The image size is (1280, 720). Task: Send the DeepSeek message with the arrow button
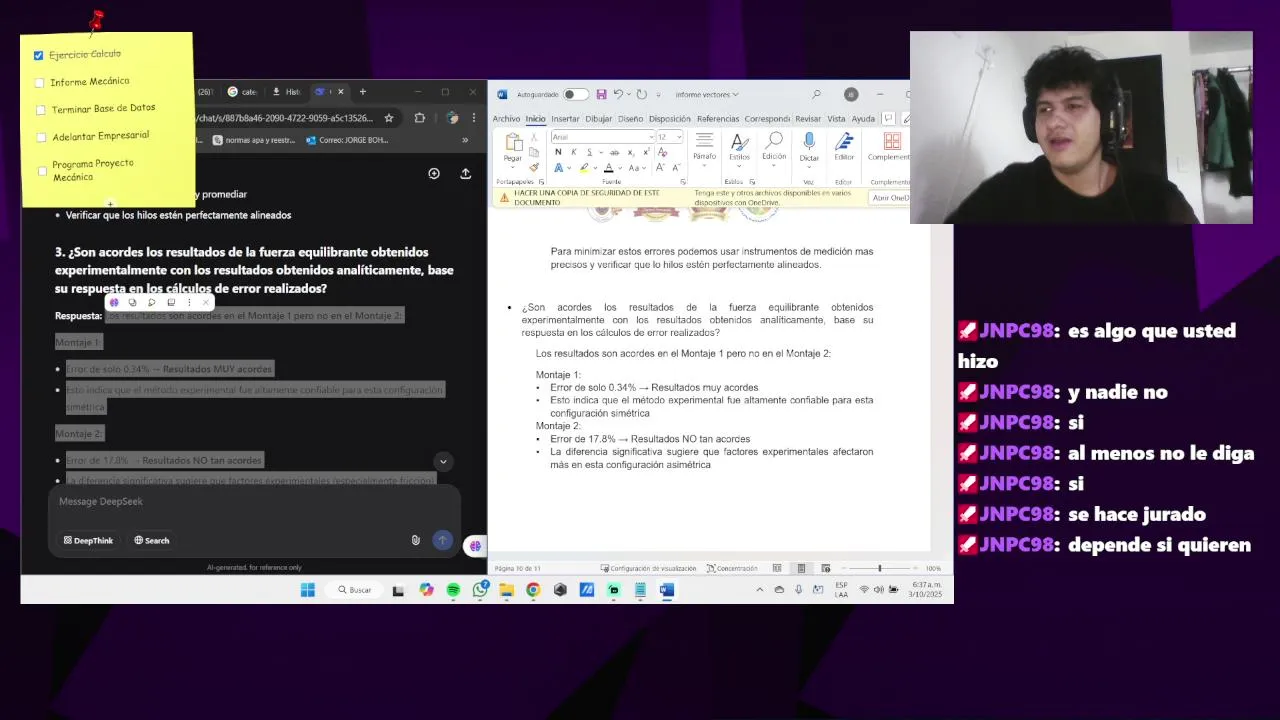(442, 540)
